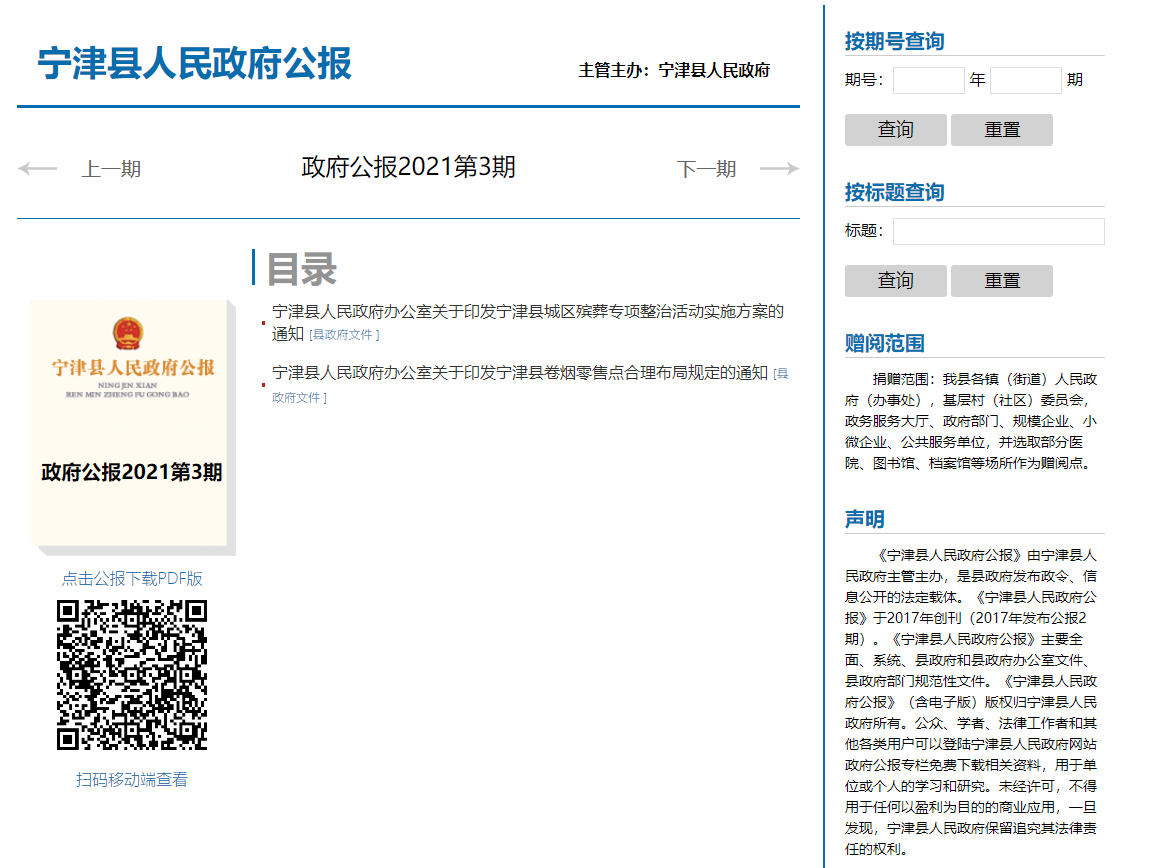Click the left arrow for previous issue
Image resolution: width=1149 pixels, height=868 pixels.
pyautogui.click(x=38, y=169)
